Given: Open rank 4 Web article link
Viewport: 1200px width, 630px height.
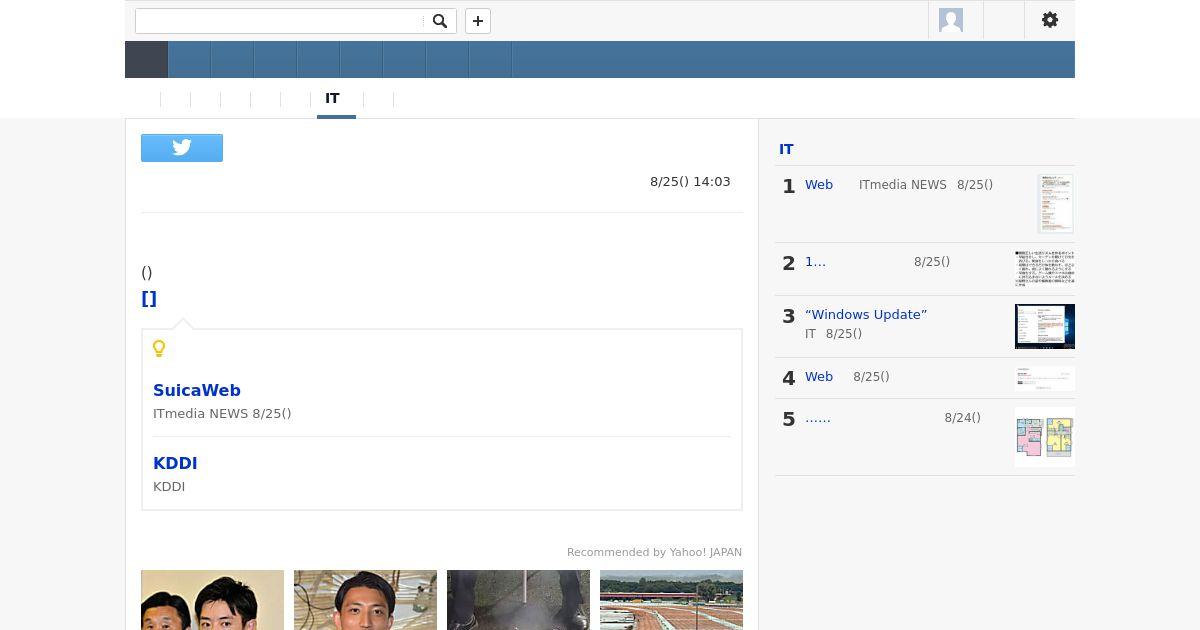Looking at the screenshot, I should tap(819, 377).
